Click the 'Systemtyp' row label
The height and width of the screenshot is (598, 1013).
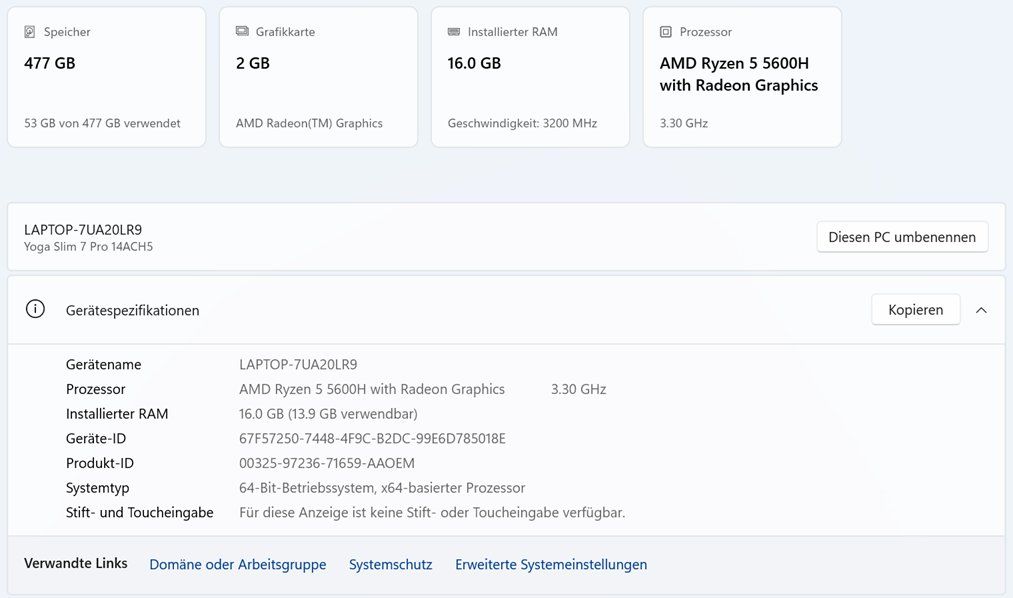coord(98,488)
